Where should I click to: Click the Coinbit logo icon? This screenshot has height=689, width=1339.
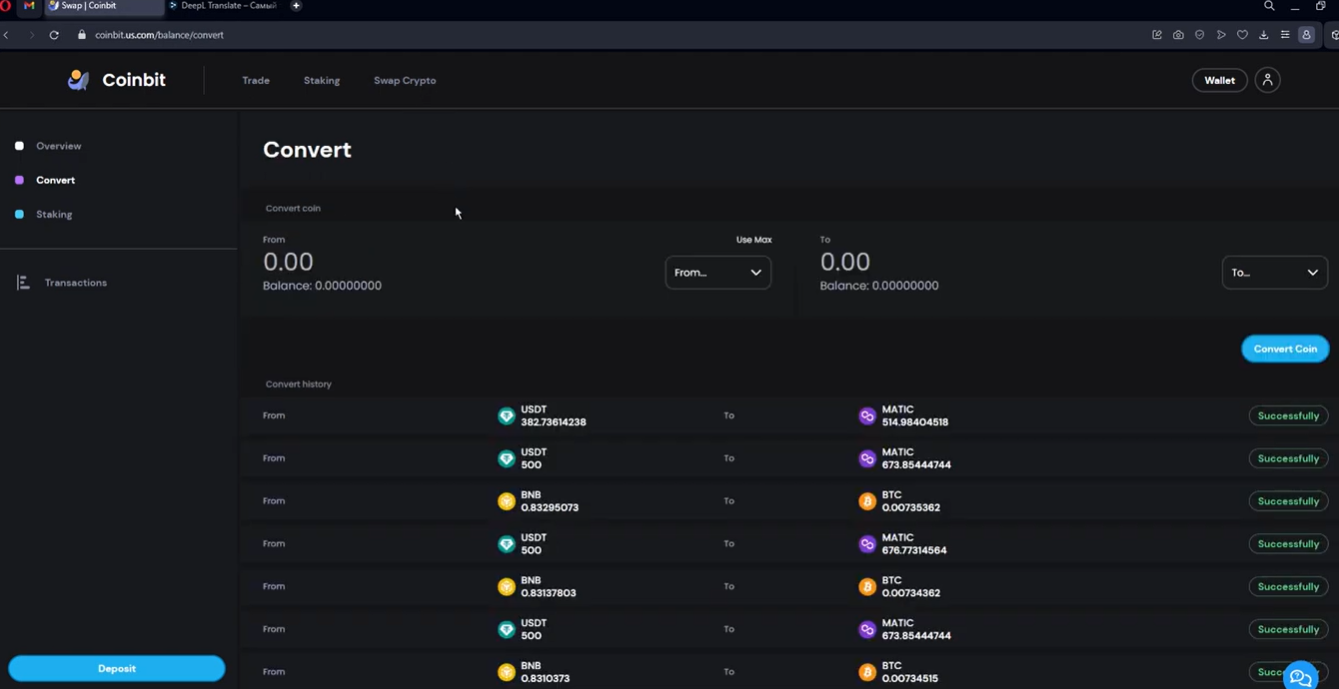[78, 80]
